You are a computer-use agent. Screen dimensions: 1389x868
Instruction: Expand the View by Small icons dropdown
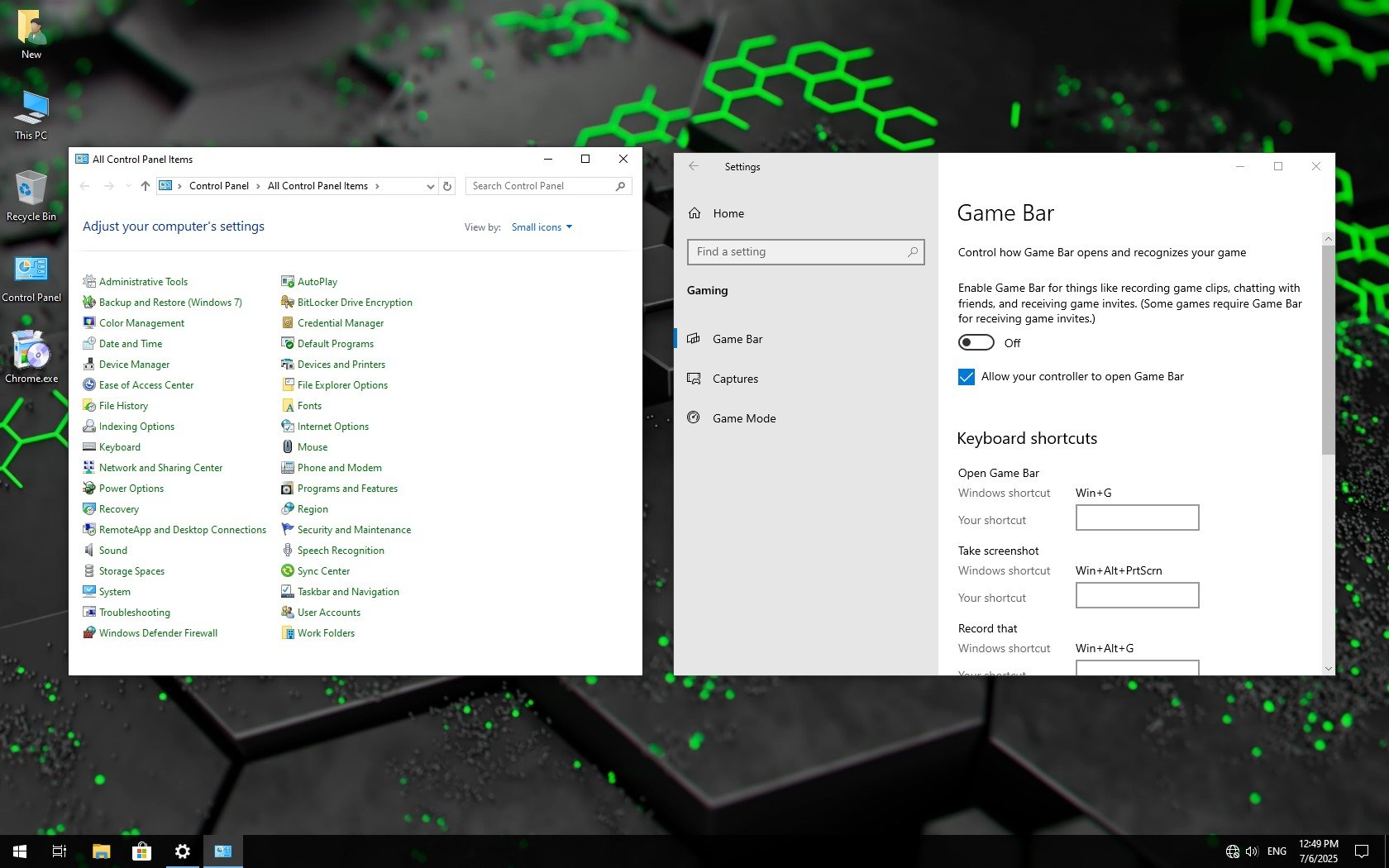(542, 227)
